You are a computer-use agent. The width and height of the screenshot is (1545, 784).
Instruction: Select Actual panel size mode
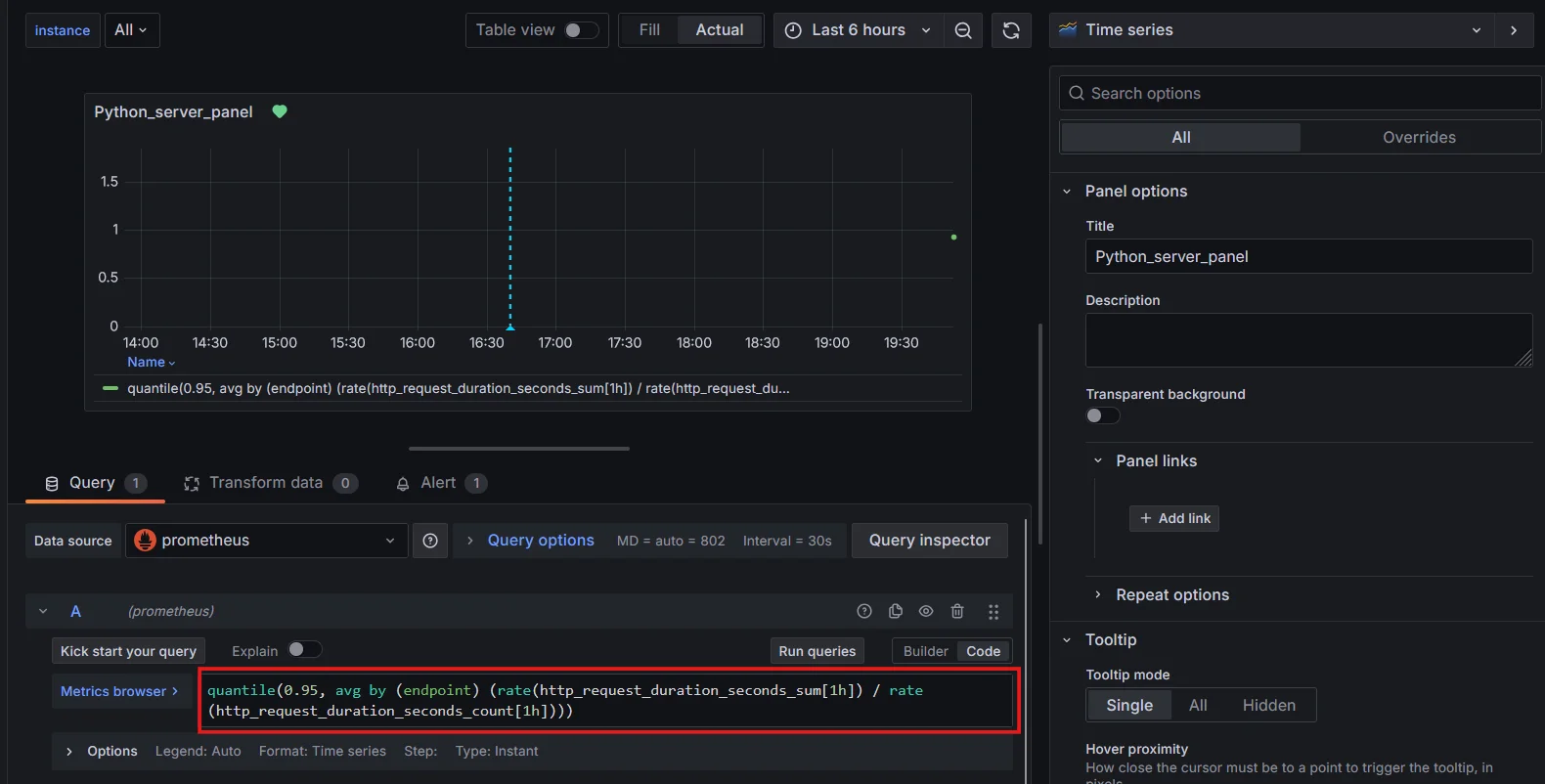[x=720, y=30]
